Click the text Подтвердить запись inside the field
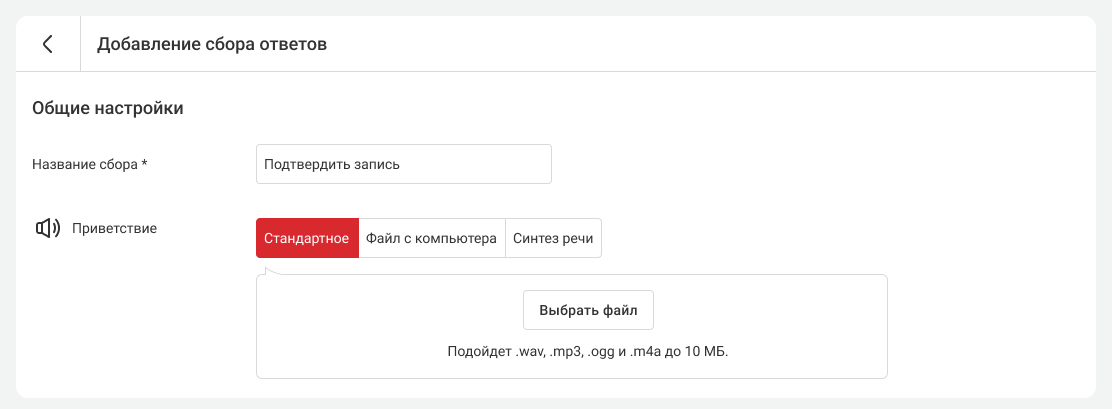This screenshot has width=1112, height=409. (x=332, y=165)
